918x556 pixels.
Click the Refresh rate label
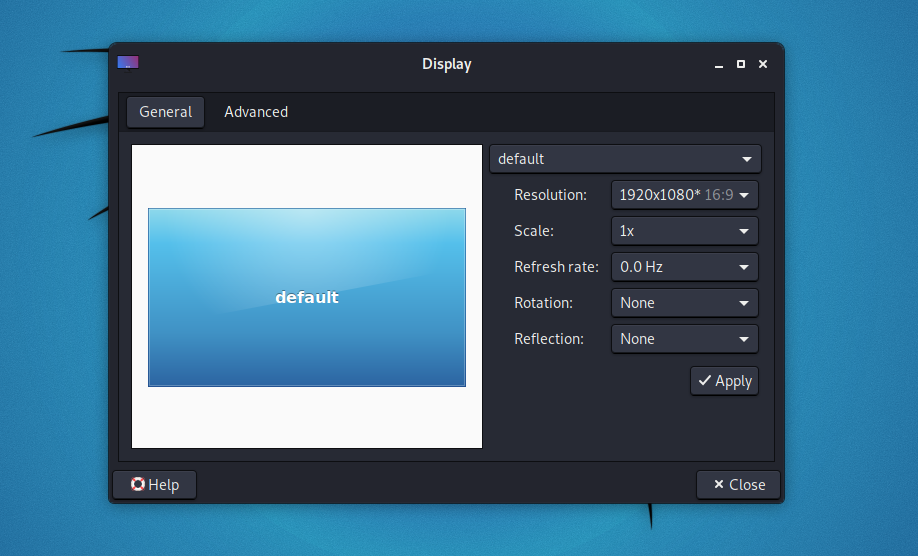[x=556, y=267]
